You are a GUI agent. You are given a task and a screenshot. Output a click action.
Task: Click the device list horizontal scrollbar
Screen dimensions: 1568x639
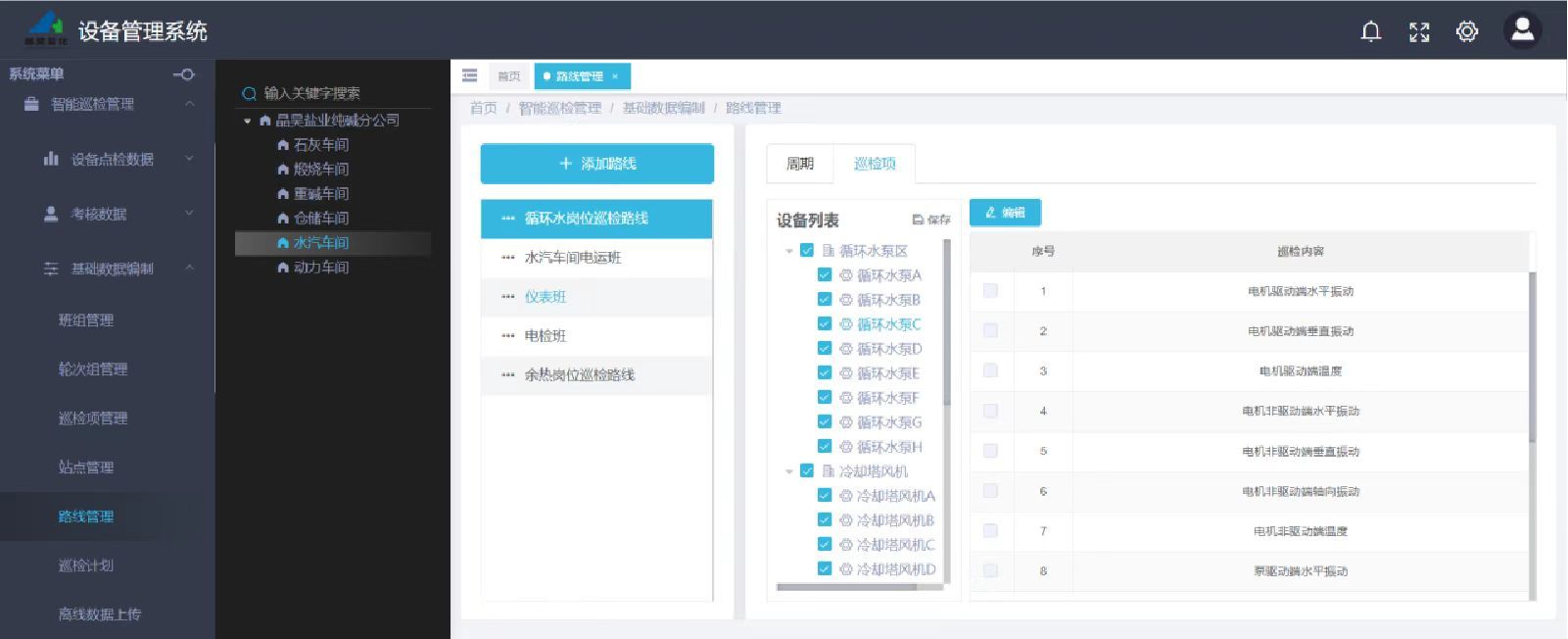click(x=846, y=587)
